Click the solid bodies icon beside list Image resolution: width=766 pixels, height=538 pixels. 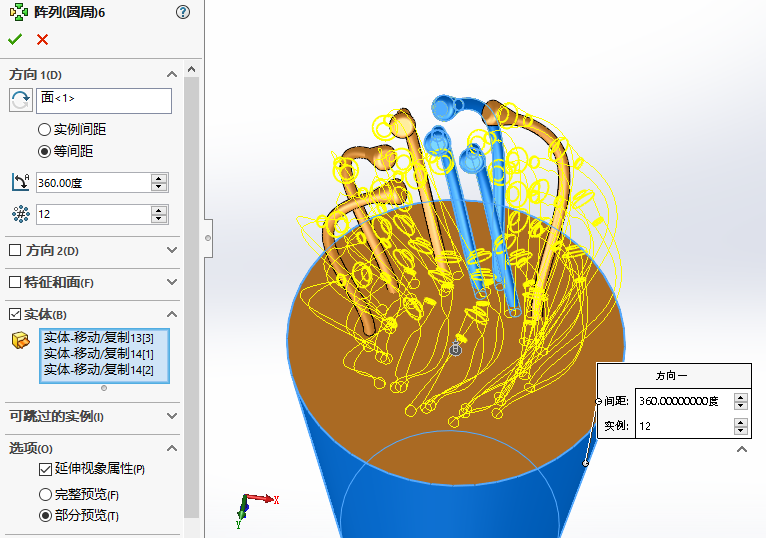point(20,340)
